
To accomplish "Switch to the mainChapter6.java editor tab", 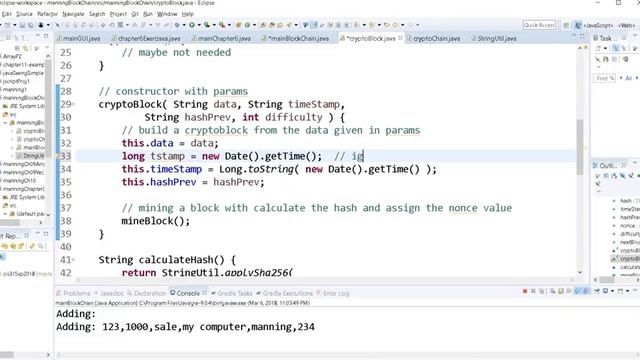I will tap(221, 38).
